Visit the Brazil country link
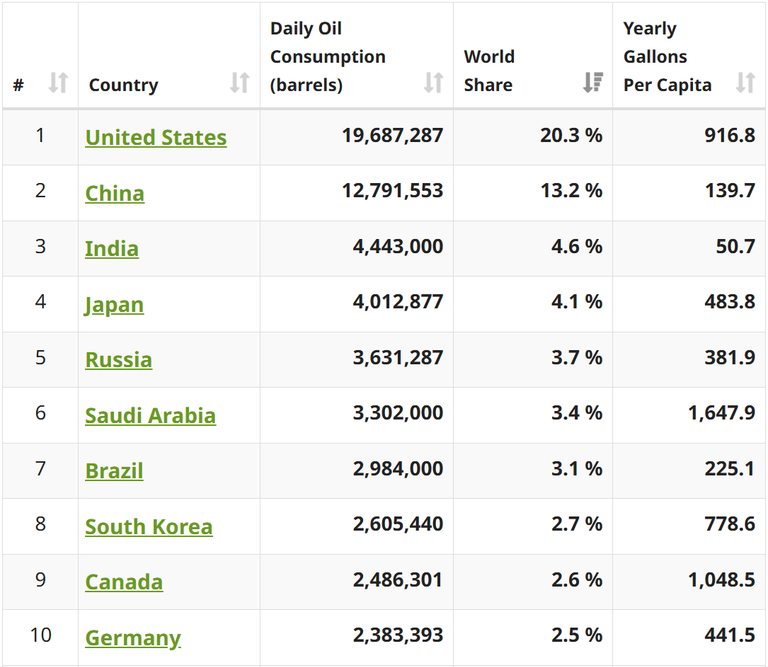This screenshot has width=768, height=667. pos(114,471)
